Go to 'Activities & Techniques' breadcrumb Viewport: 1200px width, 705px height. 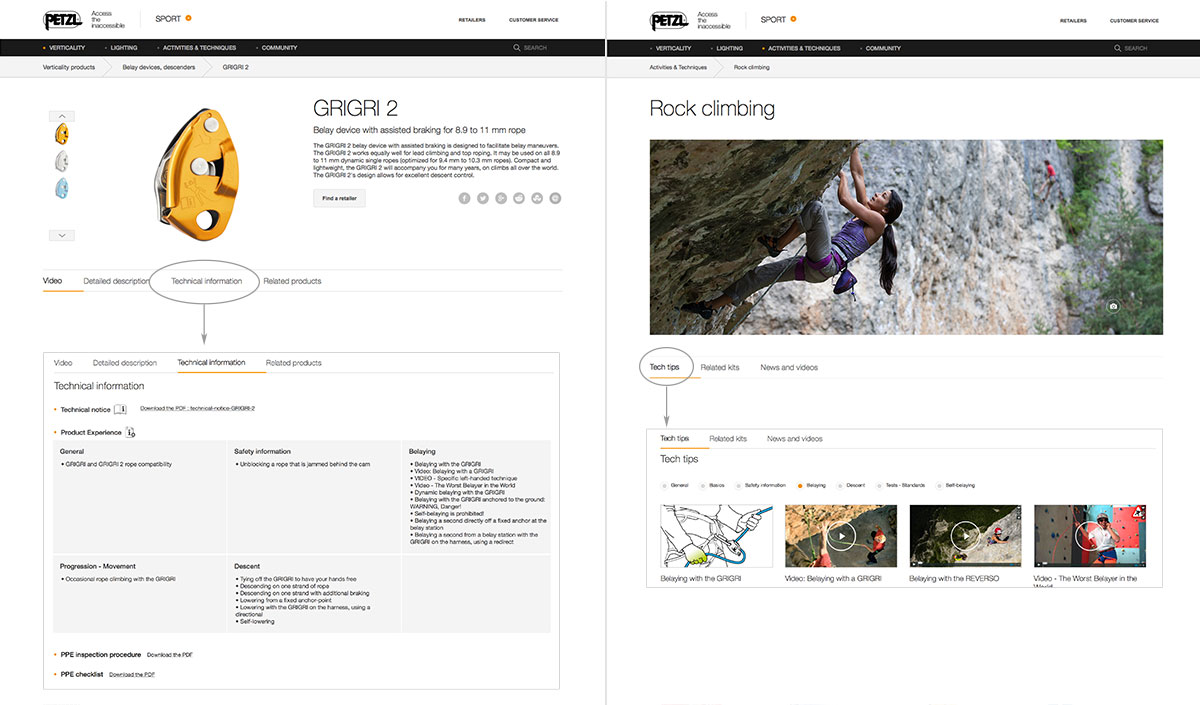pyautogui.click(x=678, y=67)
